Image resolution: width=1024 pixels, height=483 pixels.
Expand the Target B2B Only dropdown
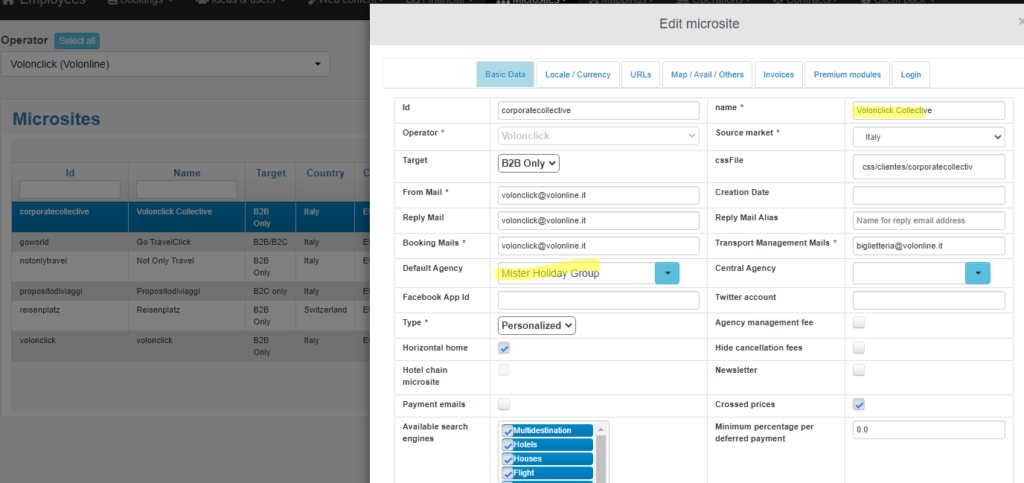tap(529, 163)
